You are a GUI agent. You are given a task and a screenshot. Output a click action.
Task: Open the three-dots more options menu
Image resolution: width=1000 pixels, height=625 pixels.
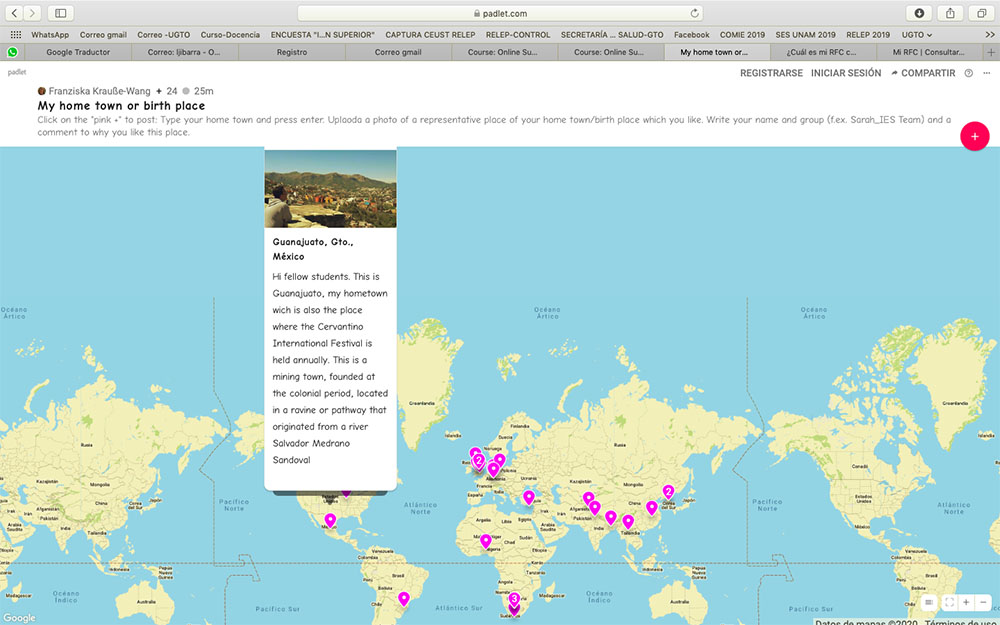click(986, 73)
